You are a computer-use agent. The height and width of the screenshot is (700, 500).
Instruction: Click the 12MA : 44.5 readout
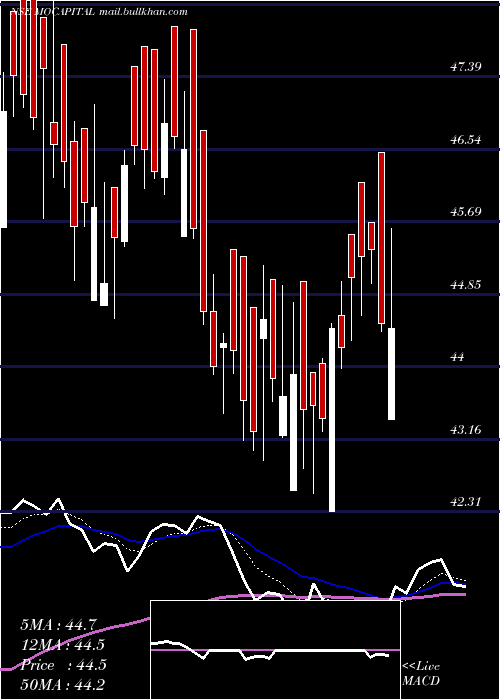pos(62,645)
